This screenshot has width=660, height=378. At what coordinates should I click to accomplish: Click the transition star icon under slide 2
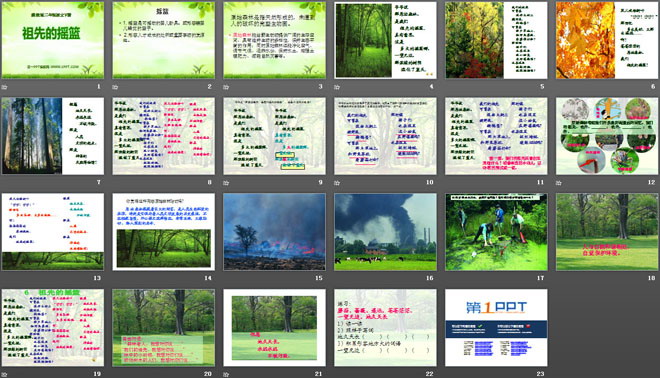(x=115, y=87)
